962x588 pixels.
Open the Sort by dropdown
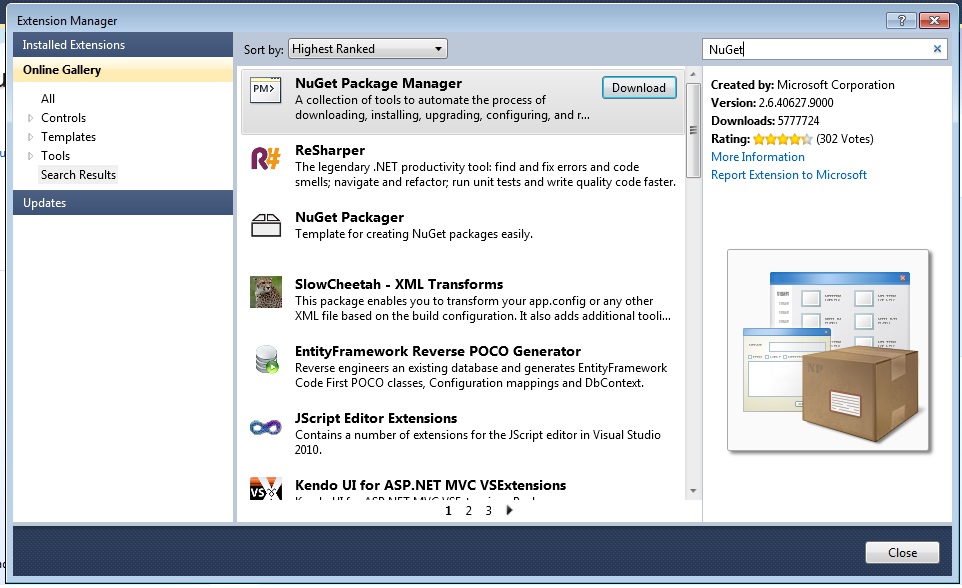point(366,47)
